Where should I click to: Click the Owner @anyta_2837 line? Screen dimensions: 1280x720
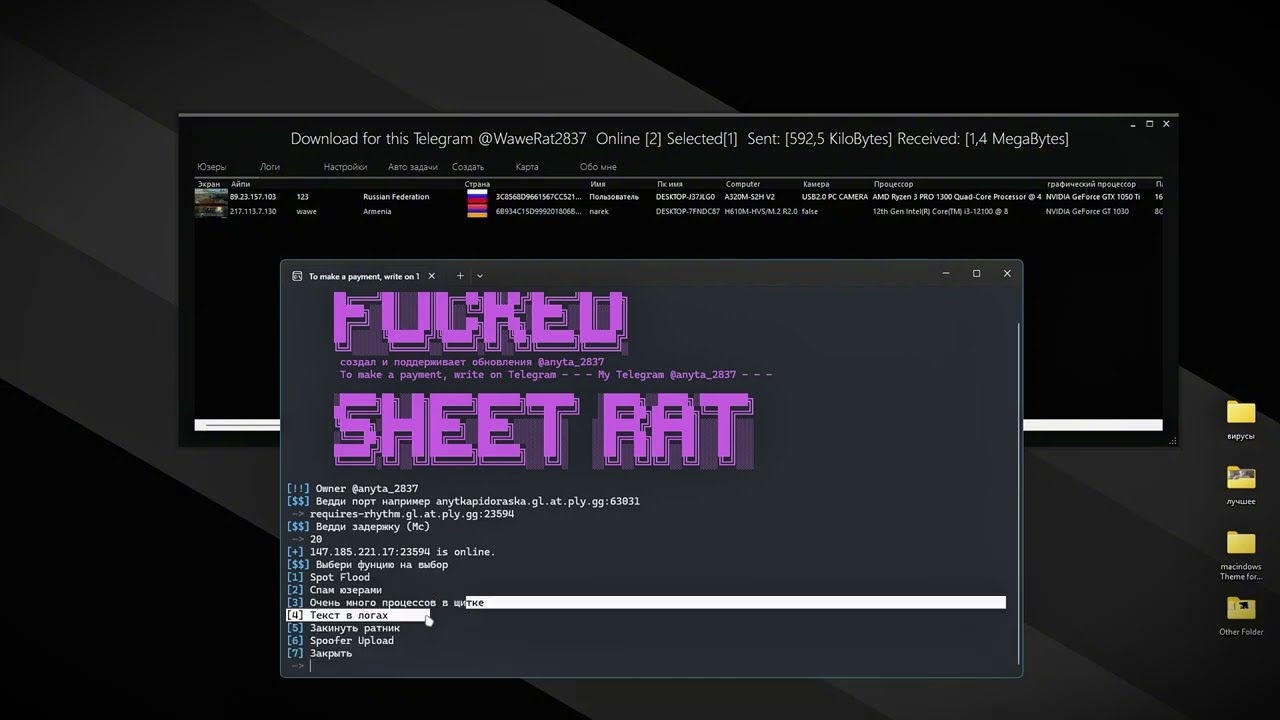tap(352, 489)
